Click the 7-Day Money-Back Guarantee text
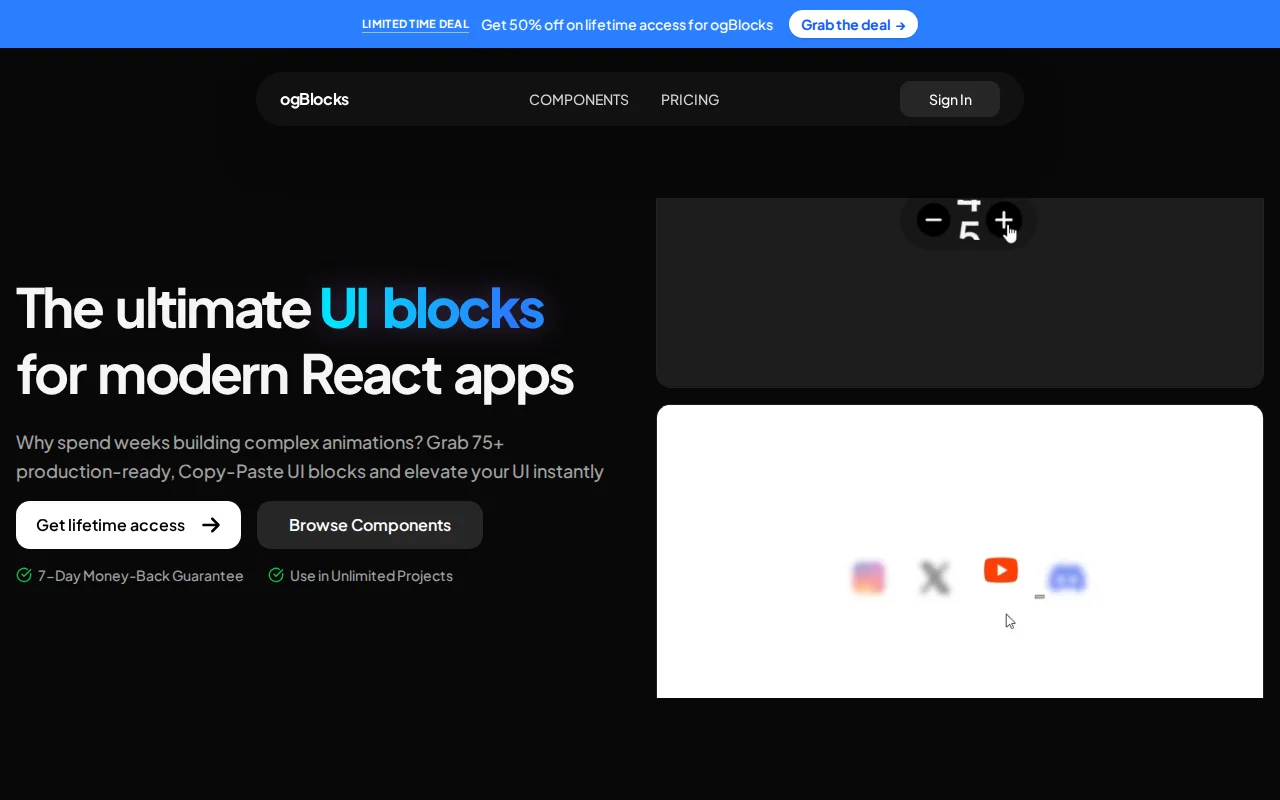Viewport: 1280px width, 800px height. (141, 576)
